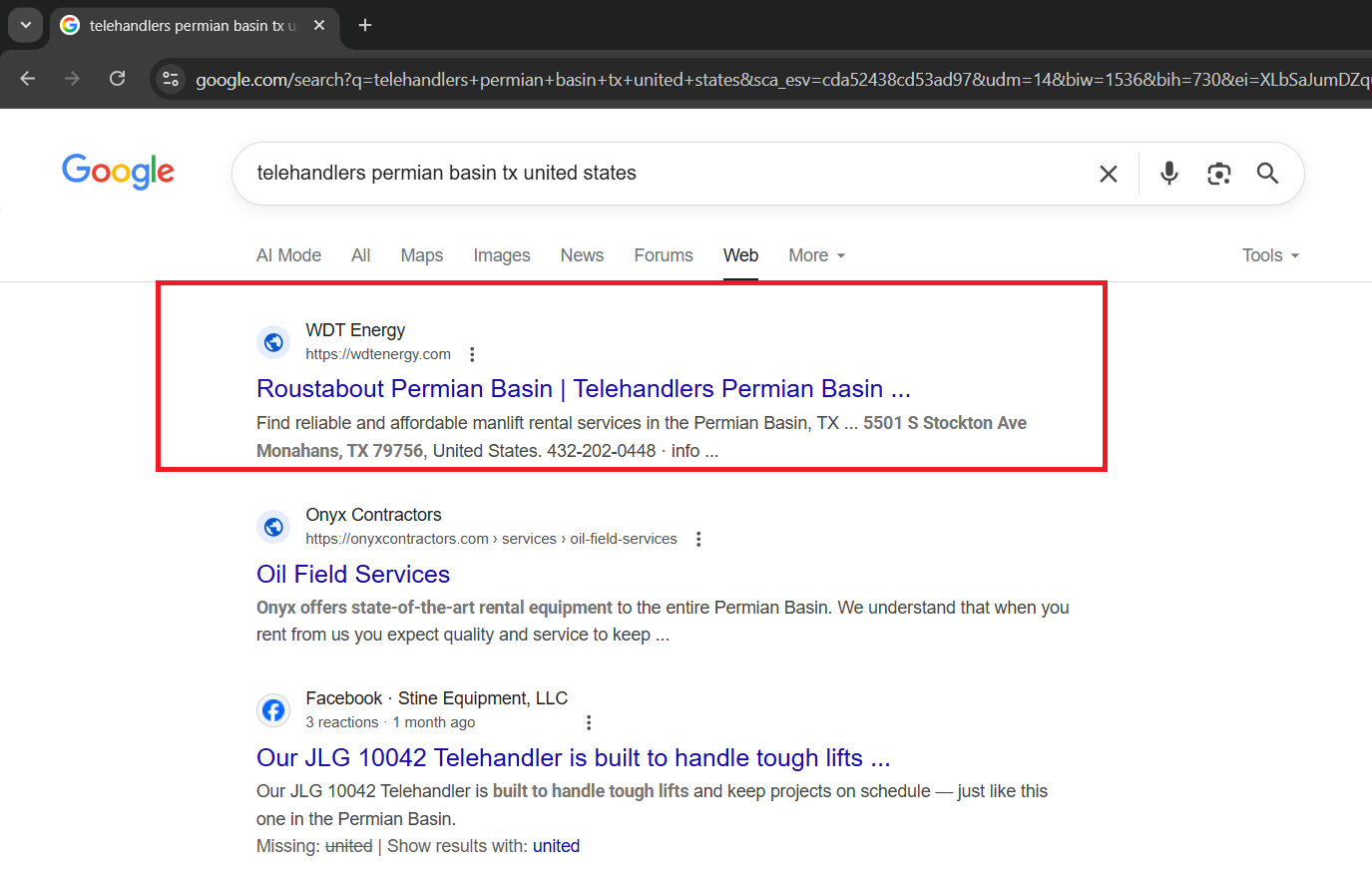Go back with browser back arrow
The height and width of the screenshot is (871, 1372).
tap(28, 79)
